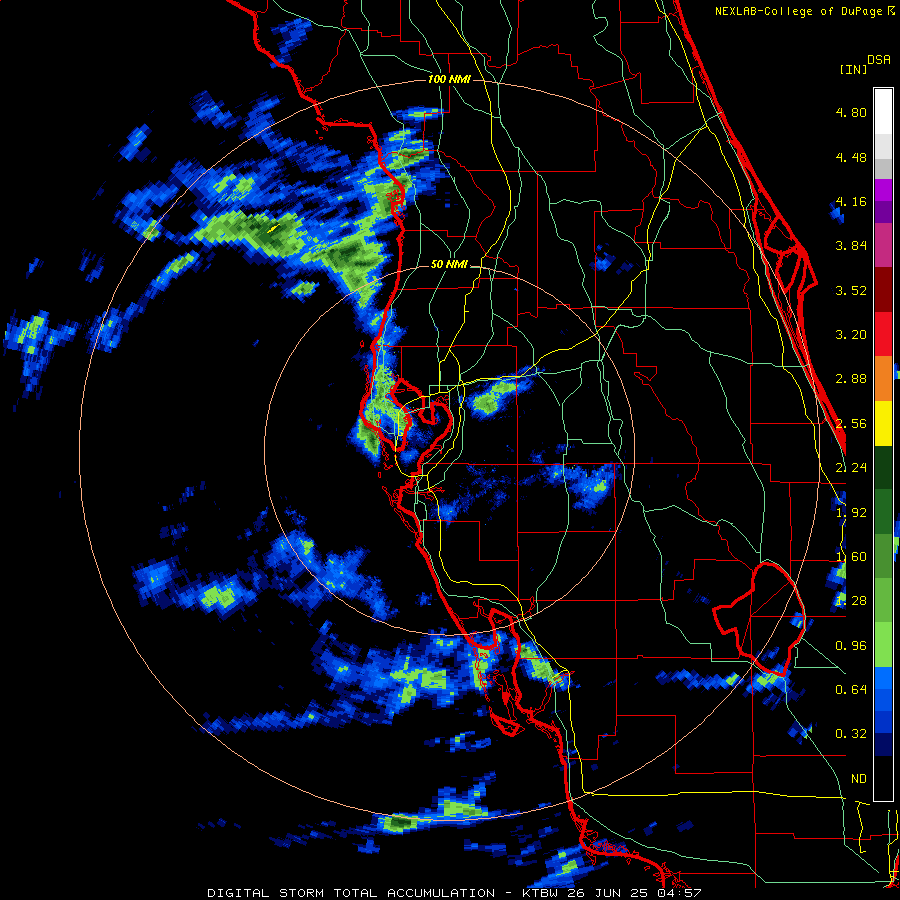
Task: Click the DSA product label above the legend
Action: 879,60
